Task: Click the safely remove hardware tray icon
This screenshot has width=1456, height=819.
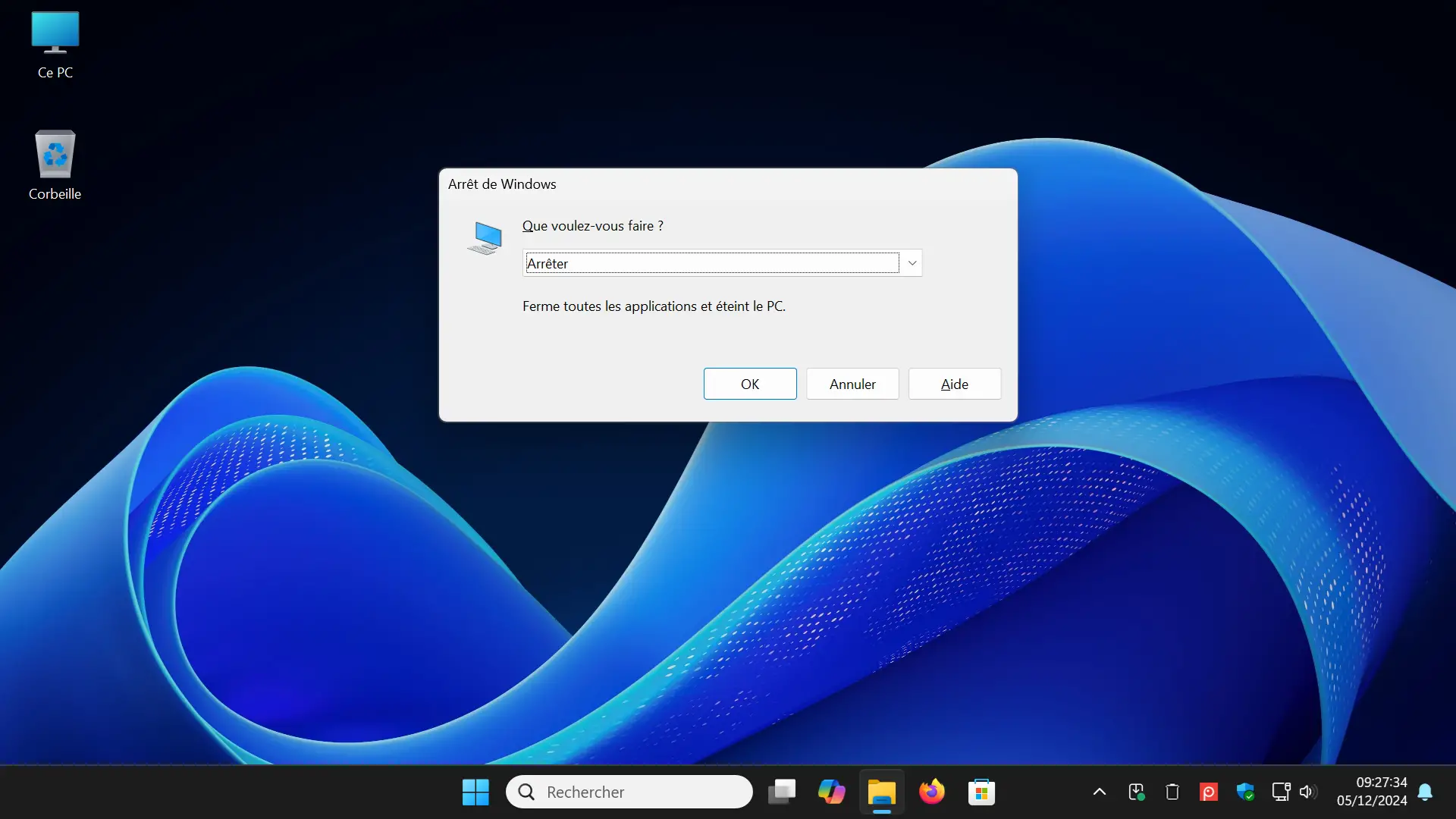Action: click(x=1136, y=792)
